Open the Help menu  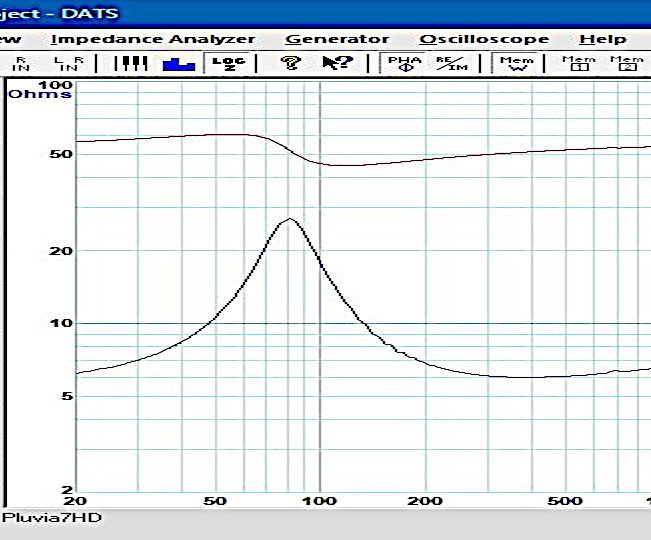coord(603,39)
